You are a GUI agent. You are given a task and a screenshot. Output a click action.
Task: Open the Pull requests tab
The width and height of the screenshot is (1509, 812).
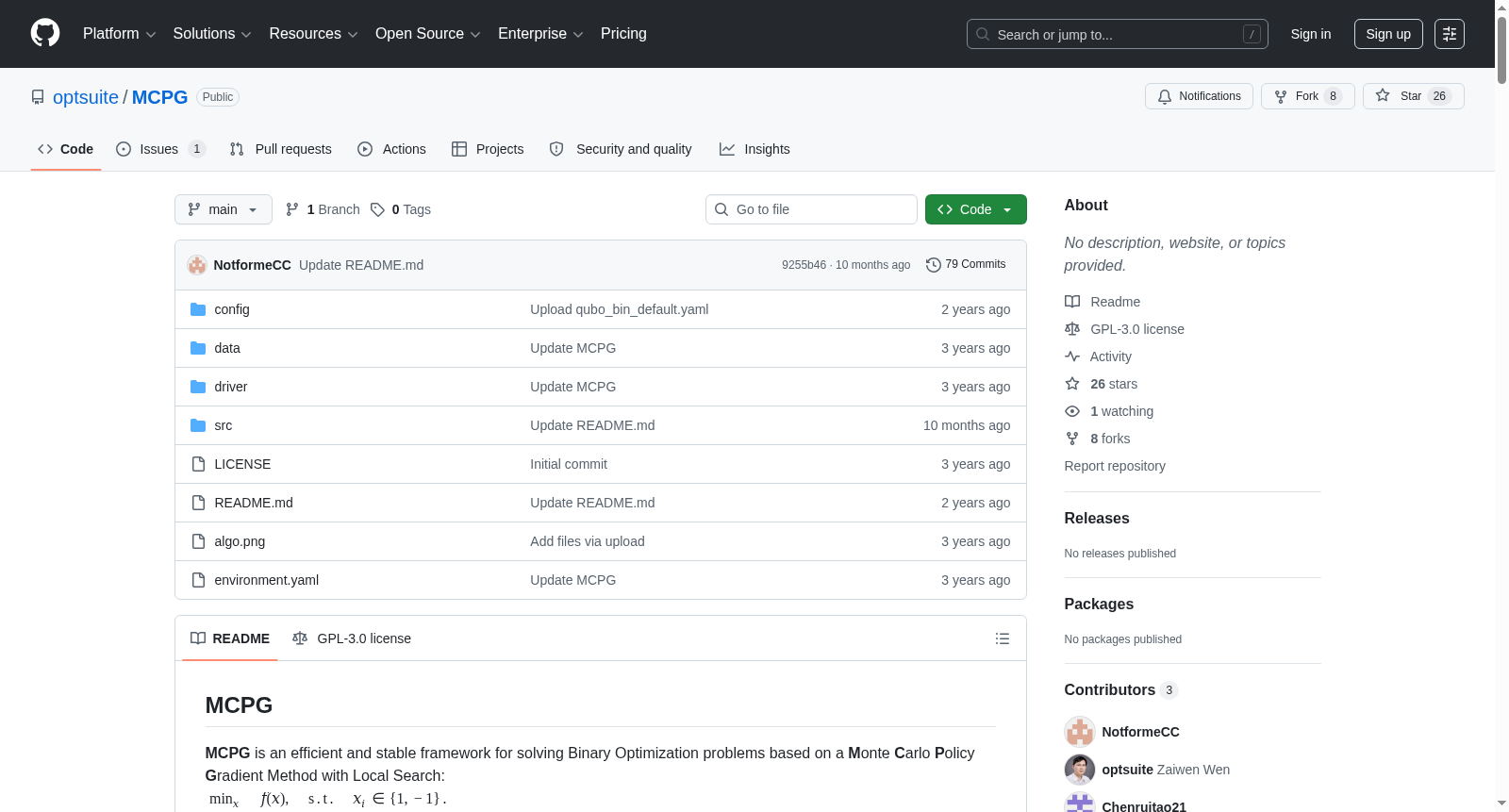point(281,149)
